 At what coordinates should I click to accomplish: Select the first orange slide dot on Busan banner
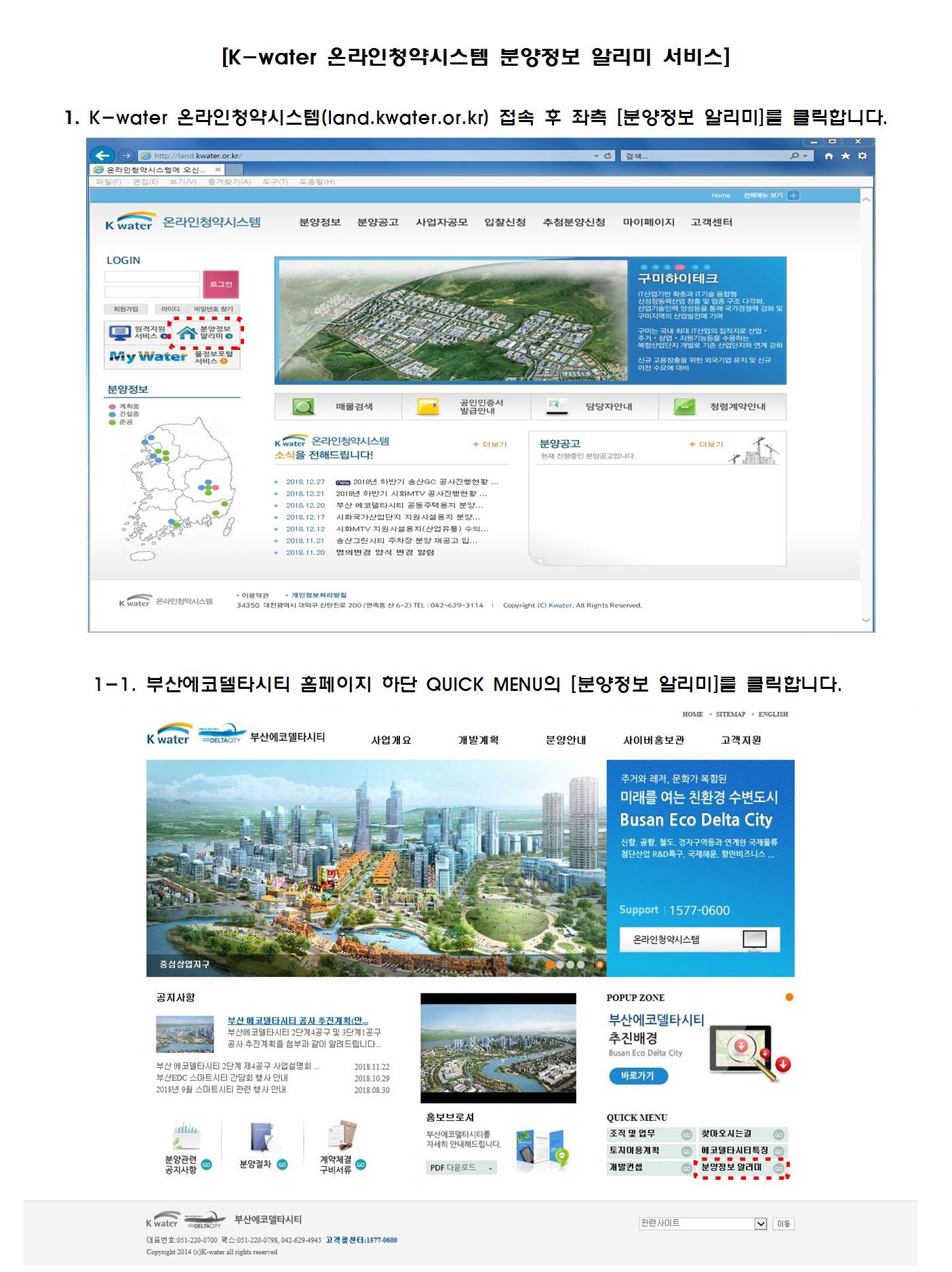550,964
